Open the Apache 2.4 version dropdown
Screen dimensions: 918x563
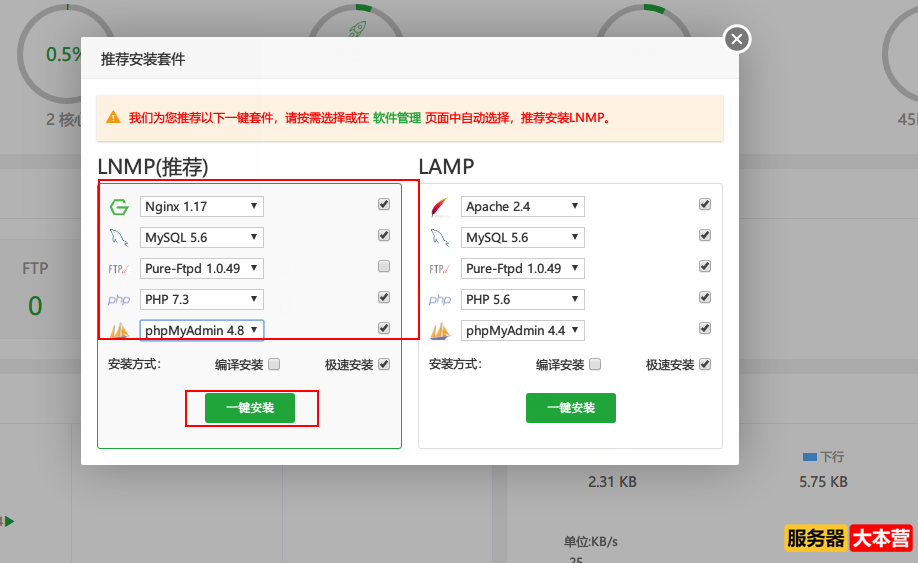[x=522, y=207]
